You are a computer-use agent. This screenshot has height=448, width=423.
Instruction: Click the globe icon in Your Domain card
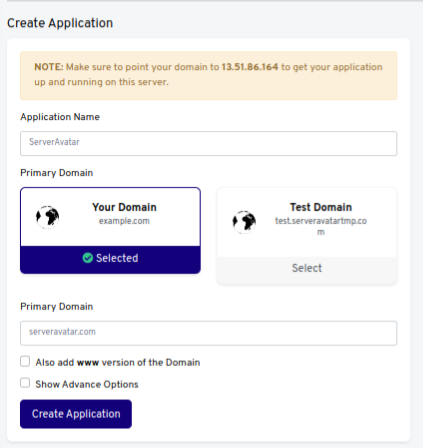tap(48, 217)
